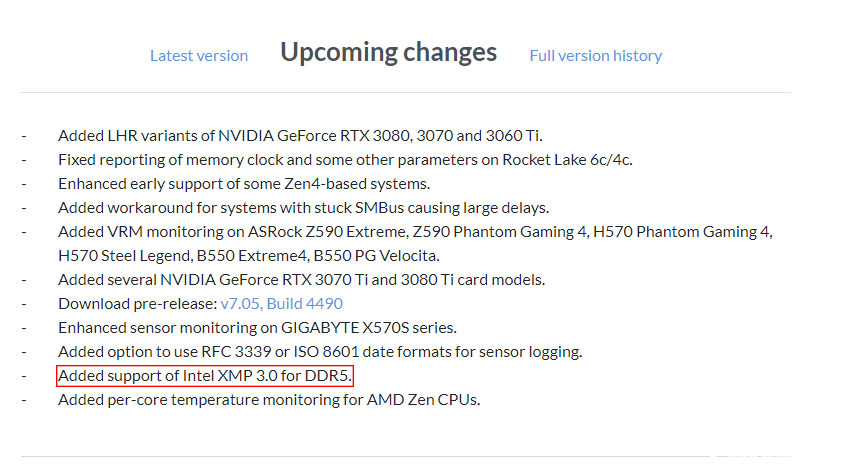The width and height of the screenshot is (844, 475).
Task: Select the Upcoming changes heading tab
Action: 388,52
